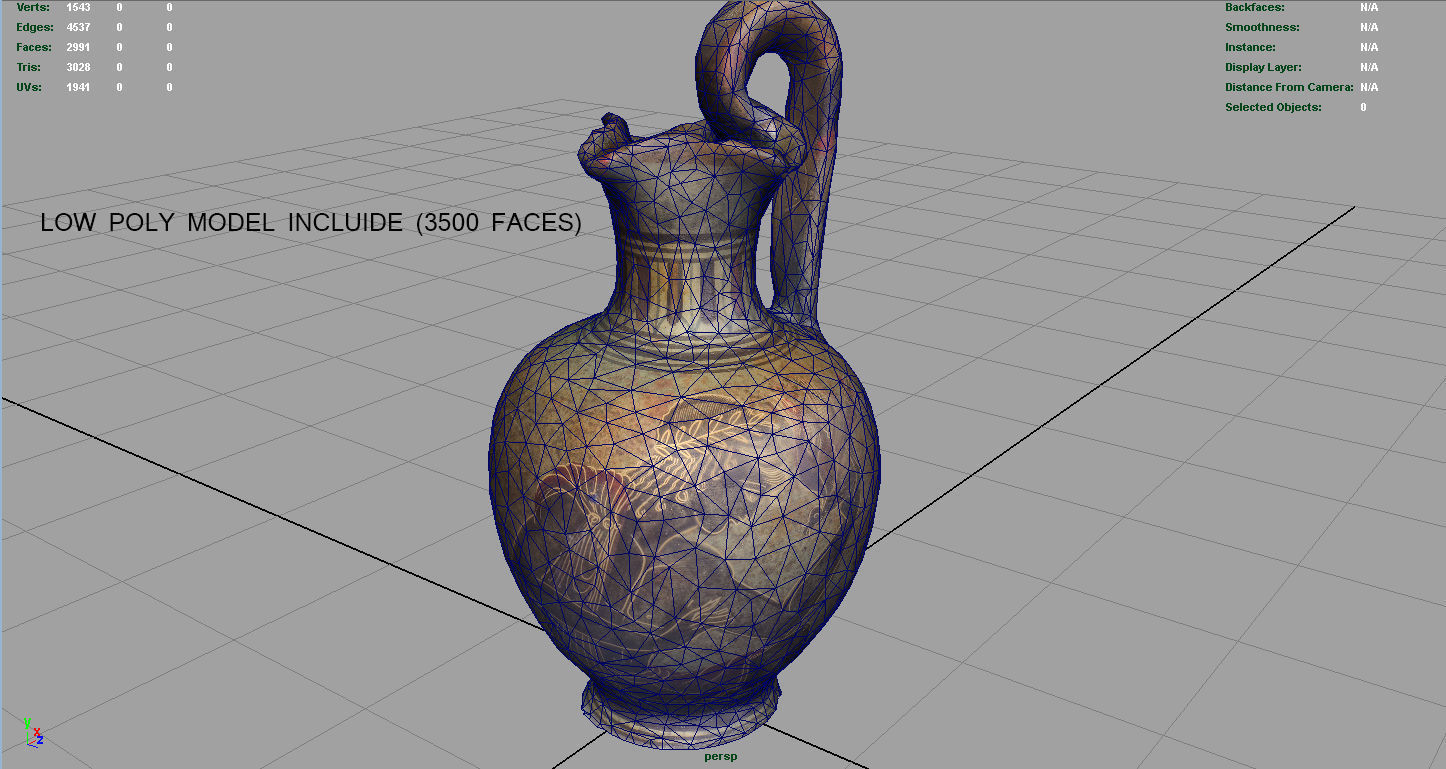Screen dimensions: 1446x769
Task: Click the 1941 UV count value
Action: pos(78,87)
